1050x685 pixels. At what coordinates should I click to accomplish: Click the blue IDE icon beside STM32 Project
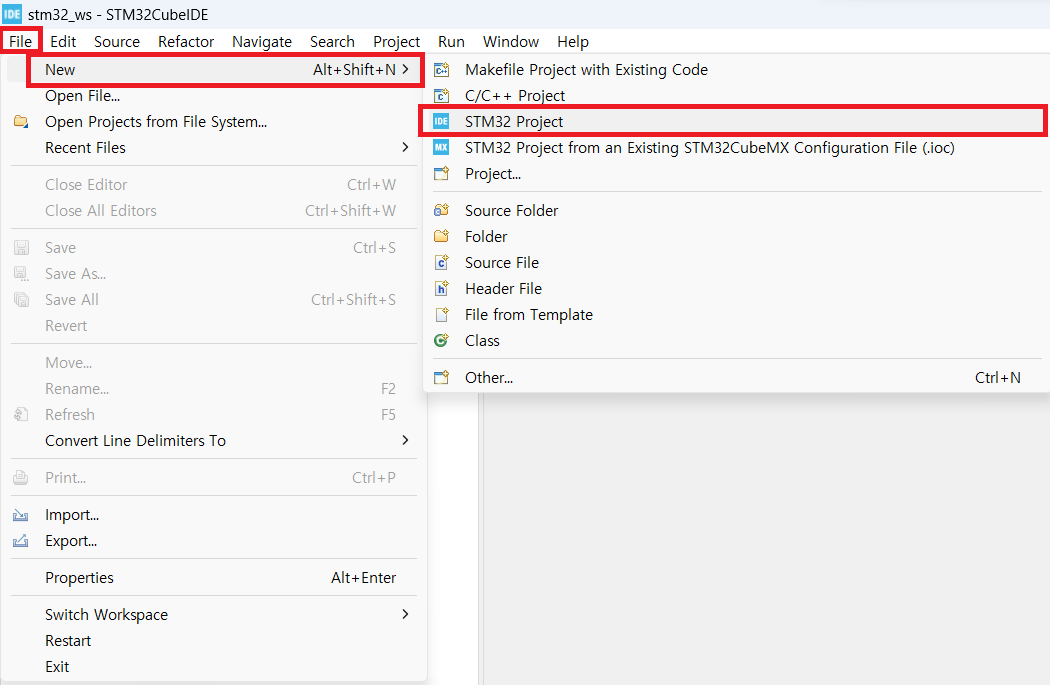click(441, 121)
